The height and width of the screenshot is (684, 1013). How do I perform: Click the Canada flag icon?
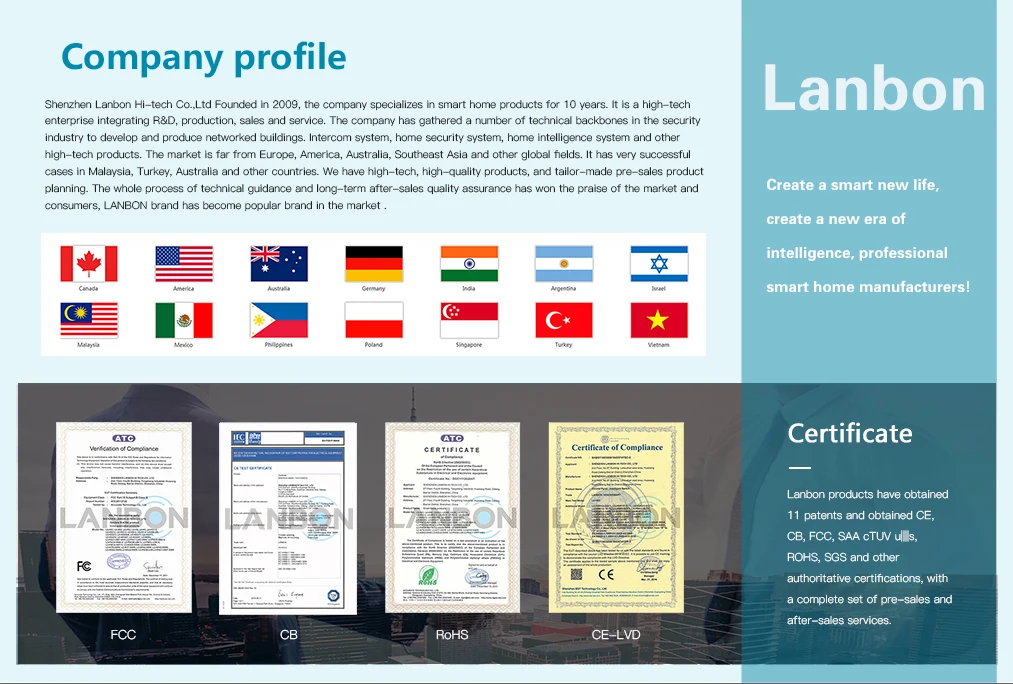89,264
